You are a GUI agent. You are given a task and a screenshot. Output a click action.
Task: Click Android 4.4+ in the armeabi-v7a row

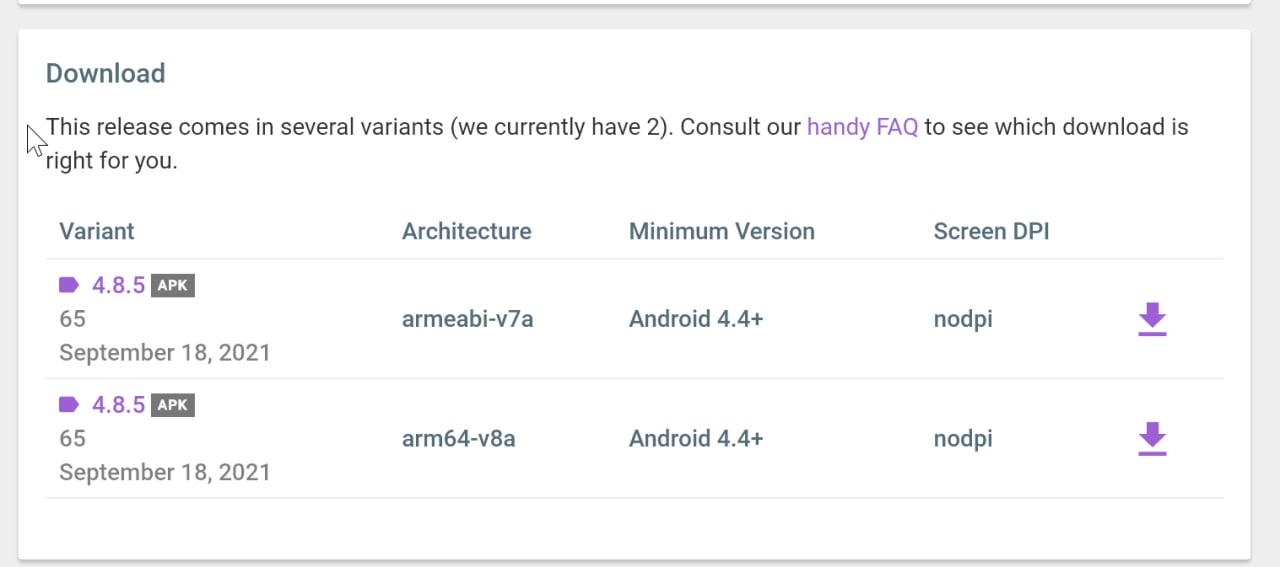pos(696,319)
